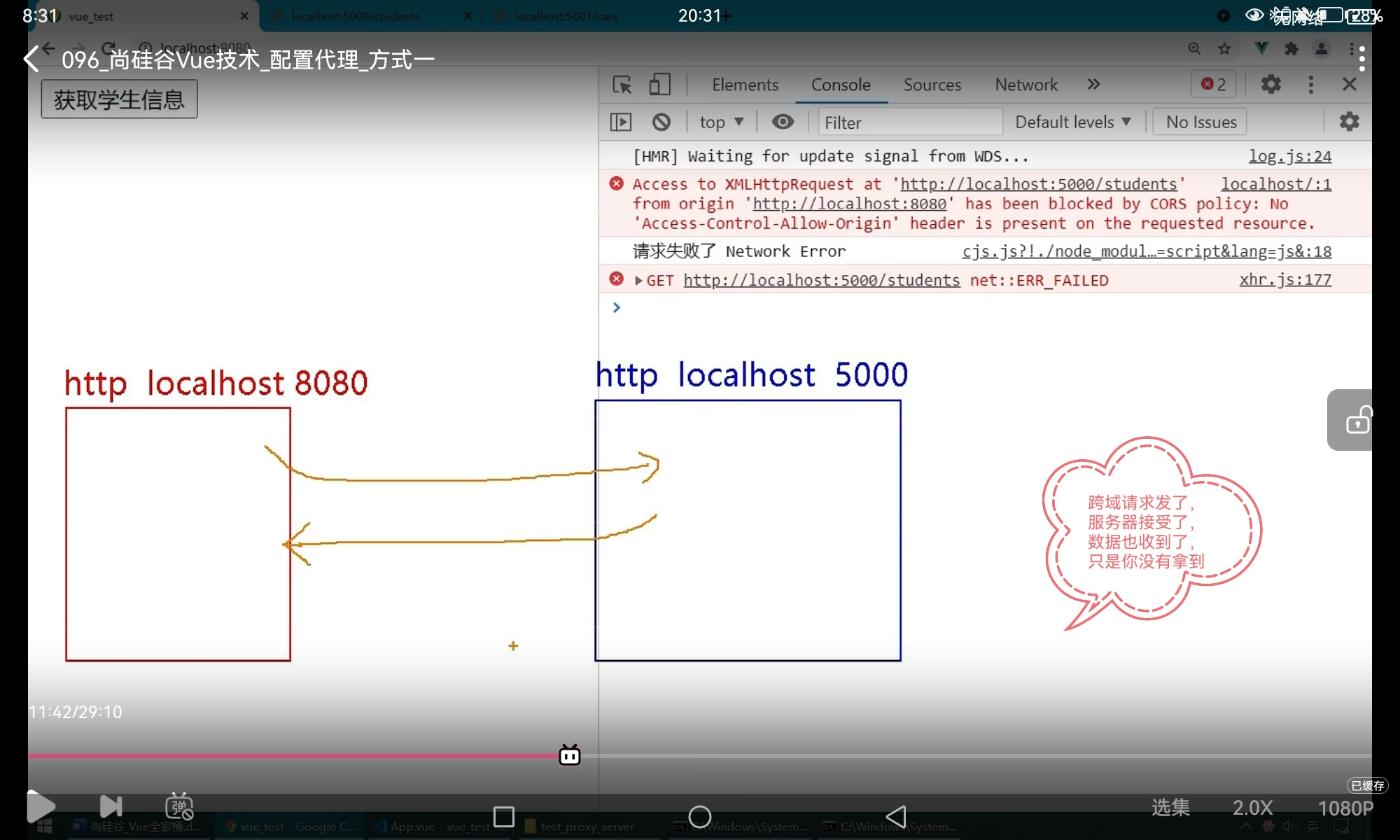
Task: Open the xhr.js:177 source link
Action: pos(1285,280)
